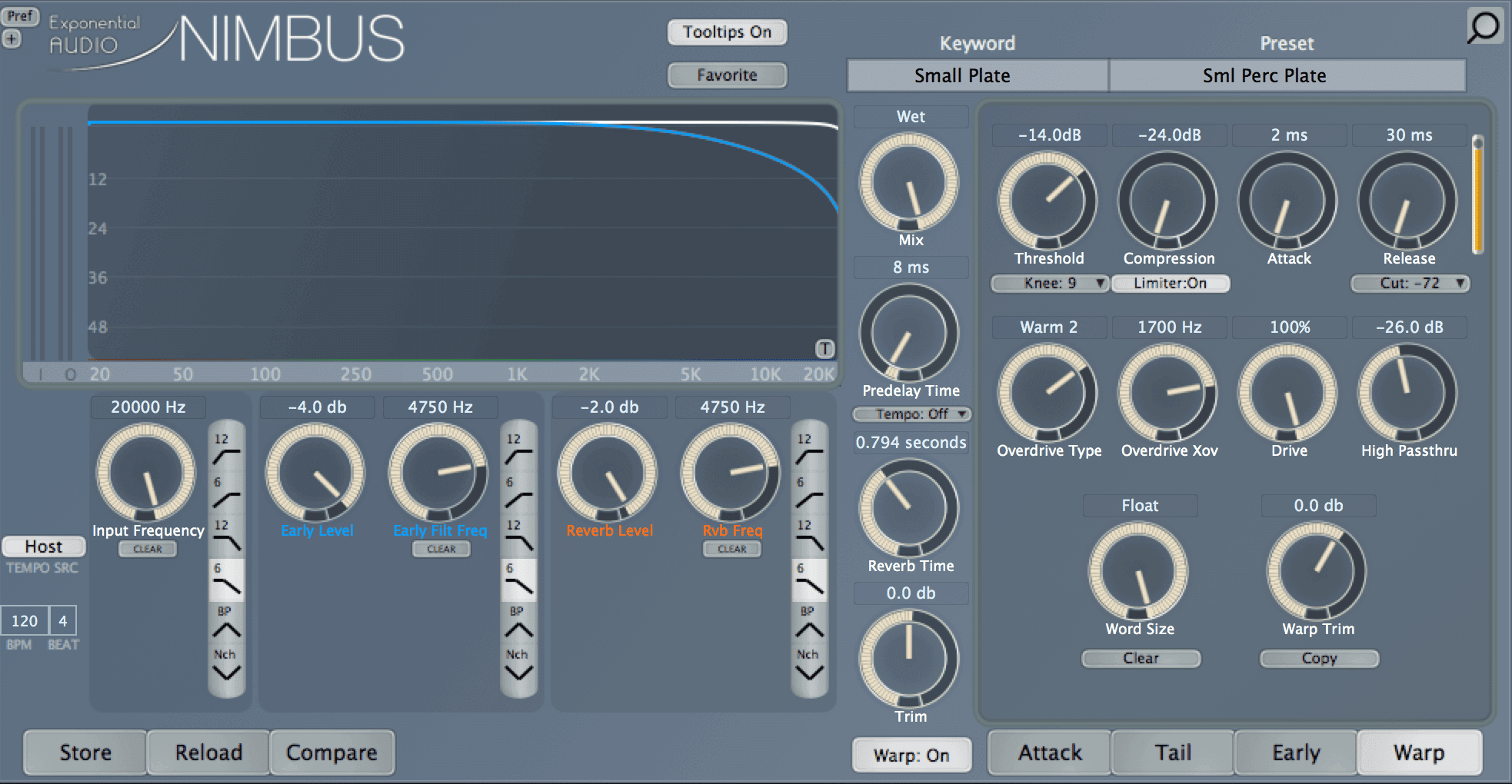Click the plus icon below Pref
This screenshot has width=1512, height=784.
12,38
